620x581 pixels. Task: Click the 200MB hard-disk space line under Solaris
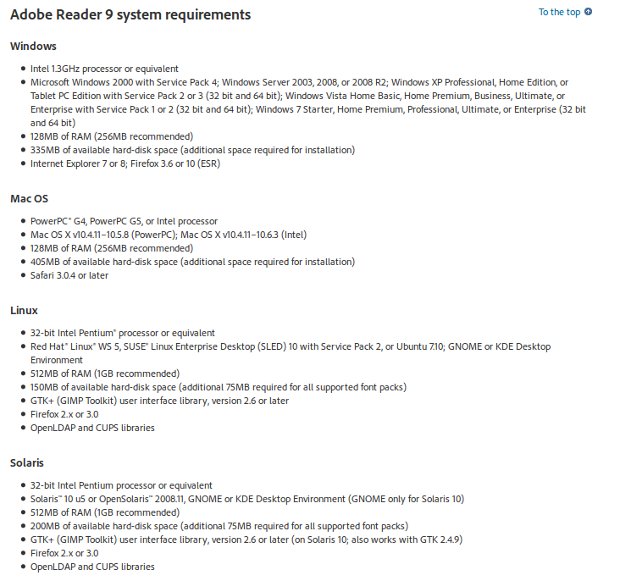click(x=219, y=526)
